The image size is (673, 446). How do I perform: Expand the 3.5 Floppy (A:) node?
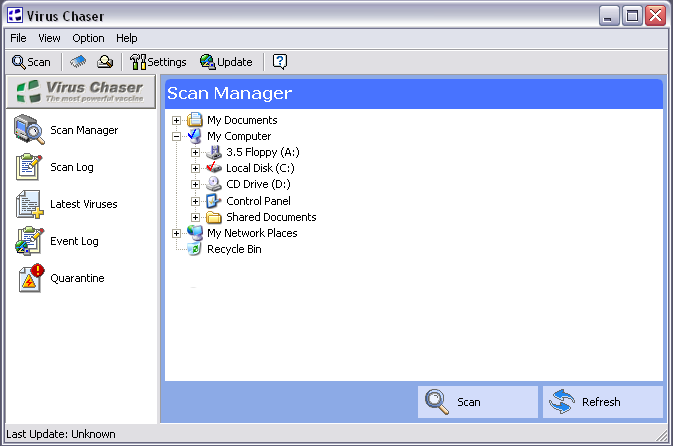click(195, 152)
